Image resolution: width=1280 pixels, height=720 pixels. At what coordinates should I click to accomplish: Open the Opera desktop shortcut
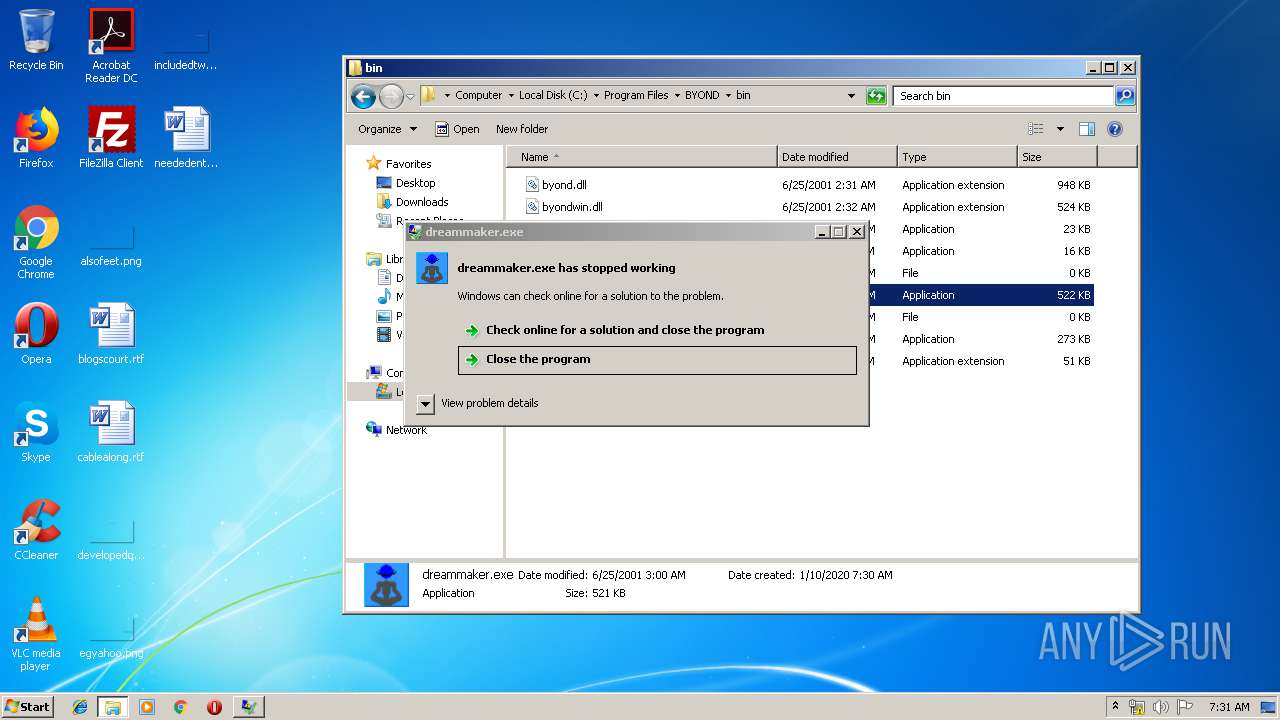pos(36,334)
